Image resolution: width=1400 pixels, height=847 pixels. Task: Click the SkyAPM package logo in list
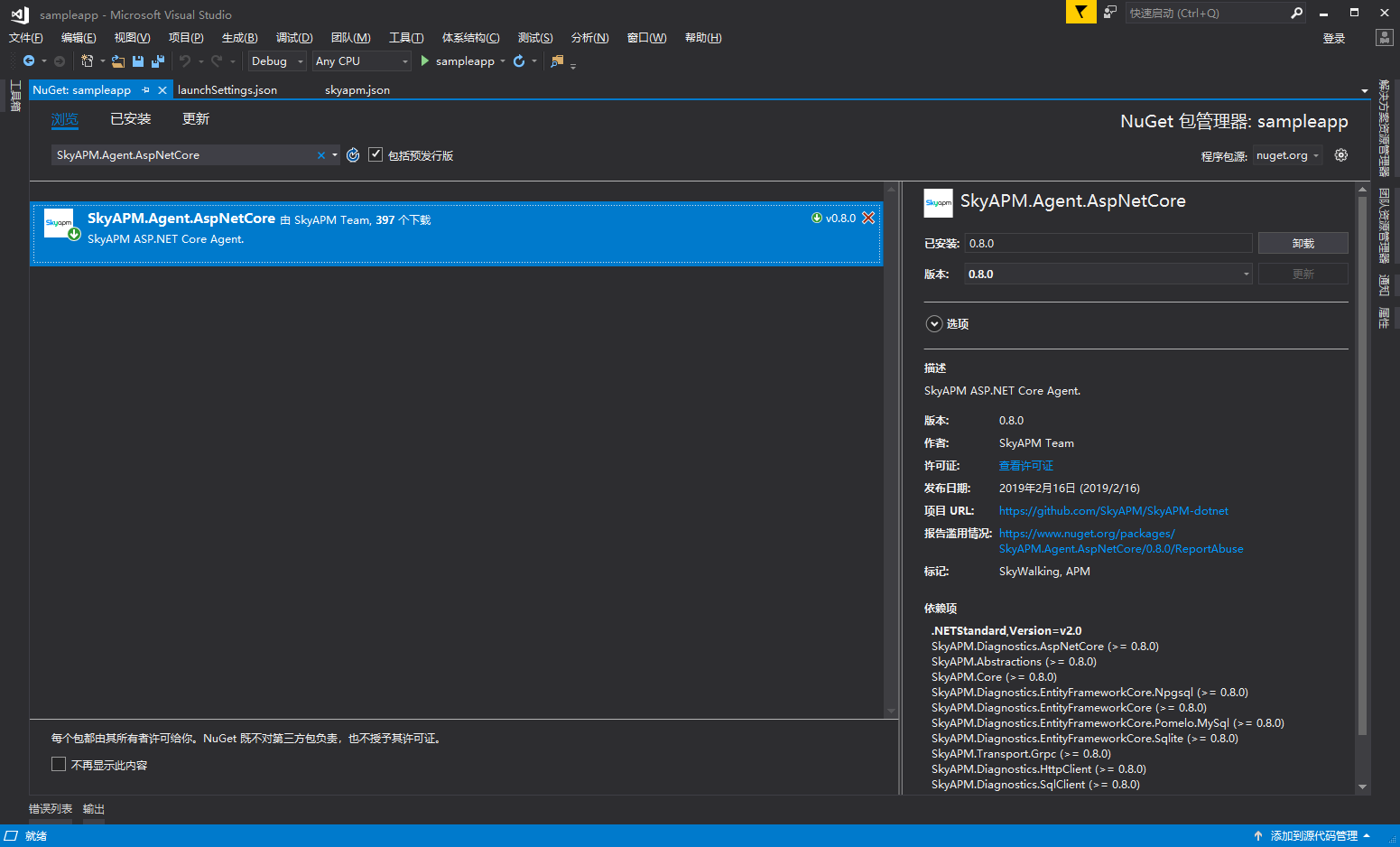coord(60,223)
